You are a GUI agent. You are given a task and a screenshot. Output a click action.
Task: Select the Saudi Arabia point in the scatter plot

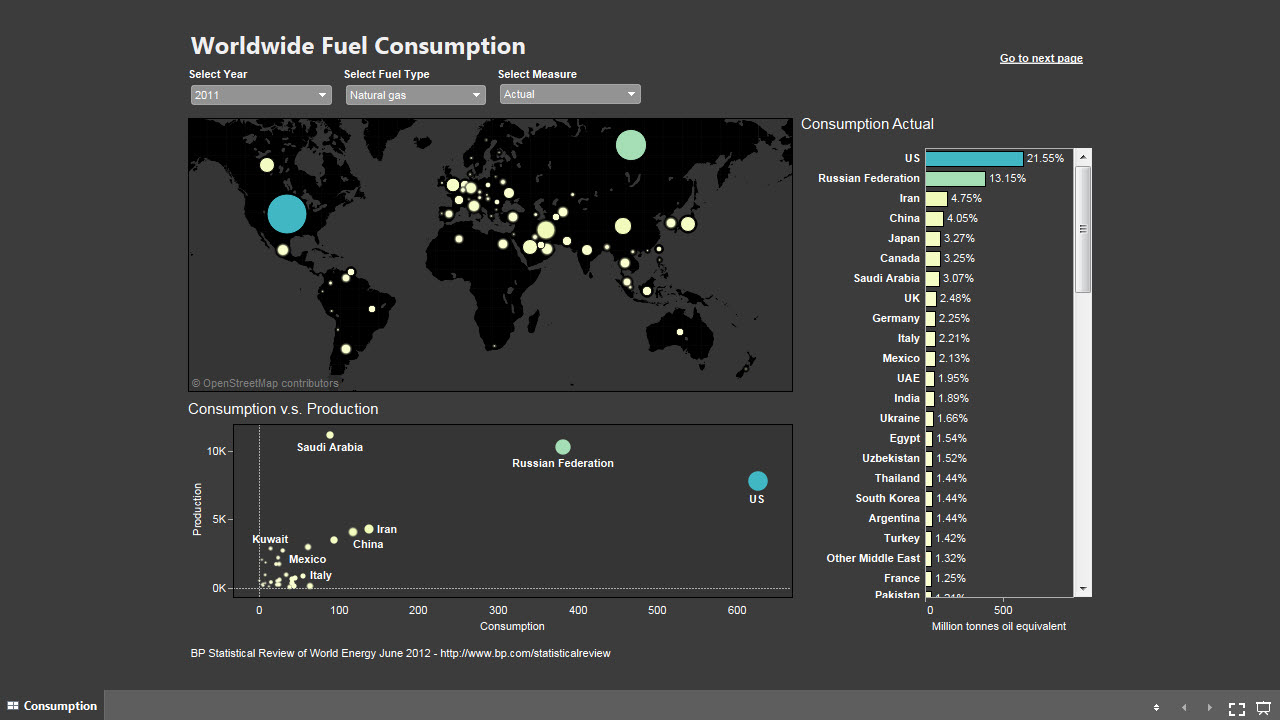tap(330, 435)
